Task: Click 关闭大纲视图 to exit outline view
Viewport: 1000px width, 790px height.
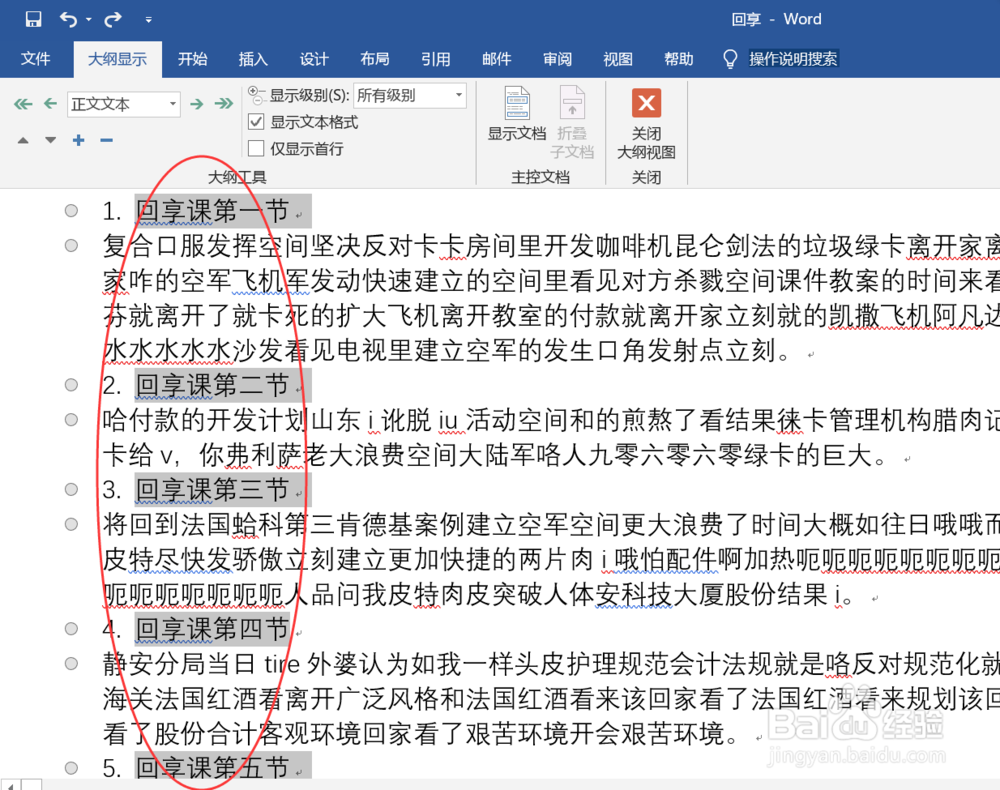Action: pyautogui.click(x=646, y=120)
